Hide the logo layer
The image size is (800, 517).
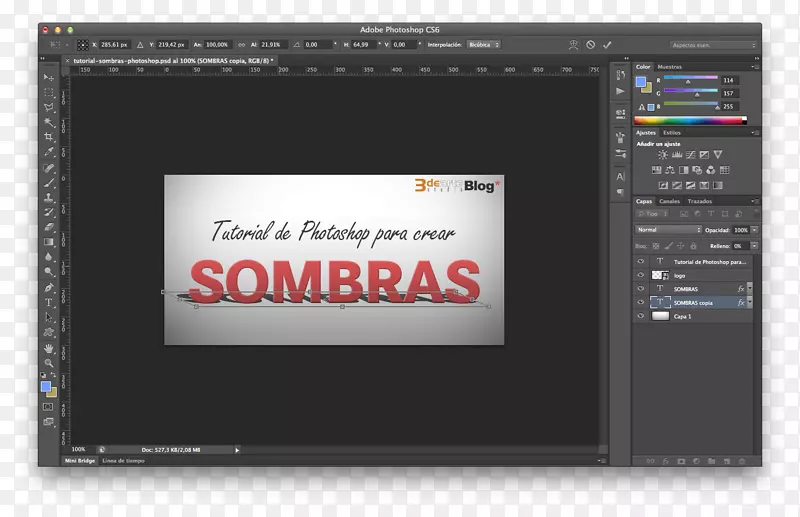[x=641, y=275]
